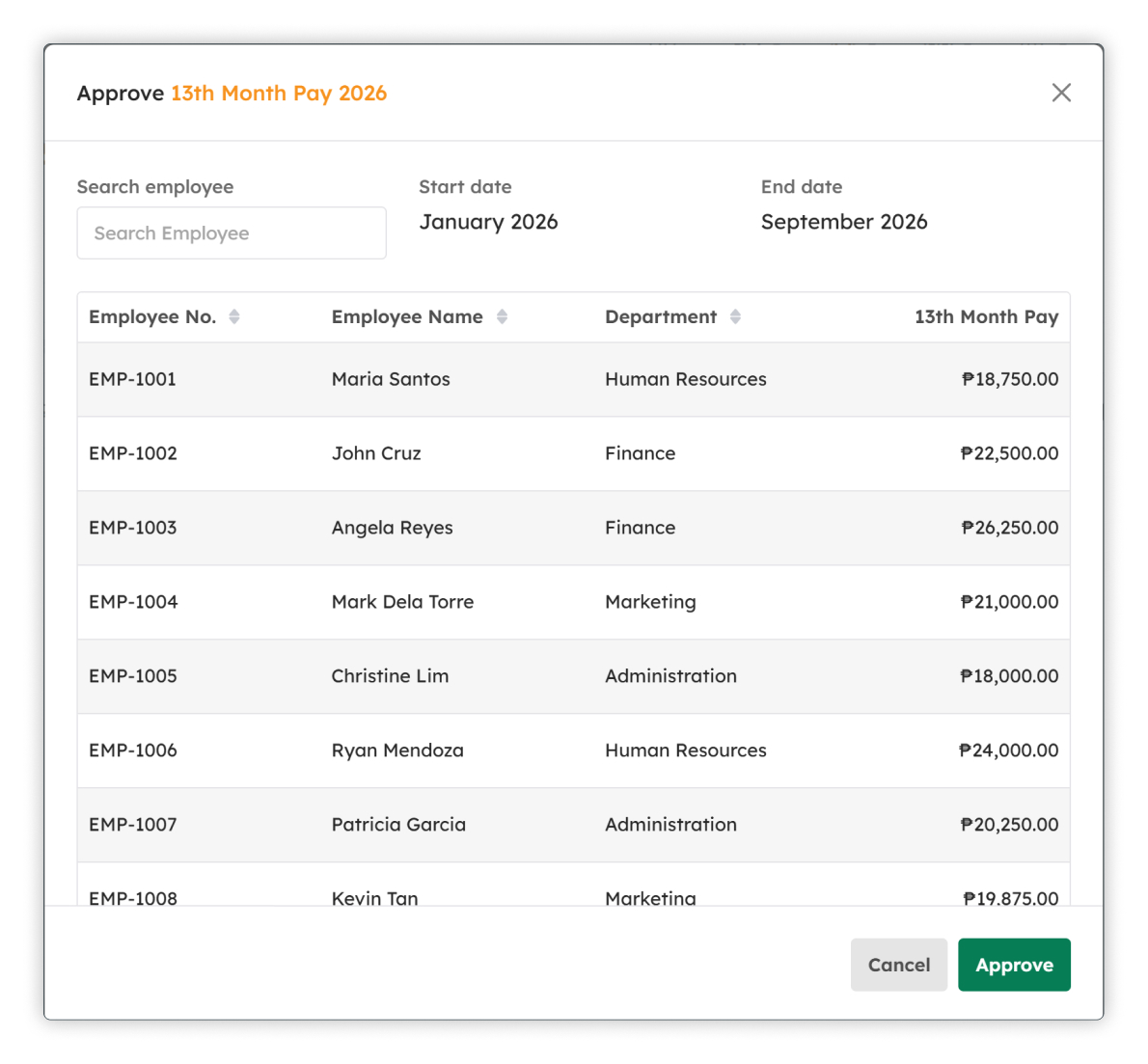Select John Cruz's Finance department cell
1148x1064 pixels.
[x=641, y=453]
